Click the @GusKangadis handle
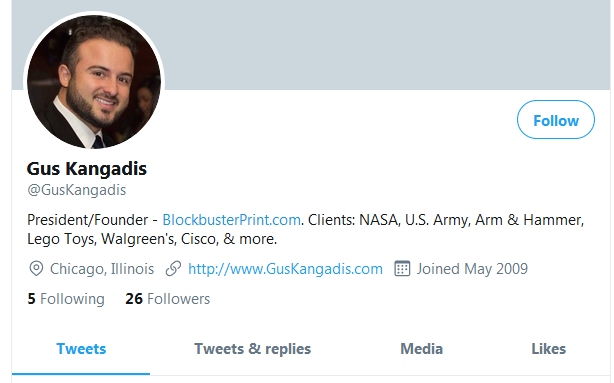Image resolution: width=614 pixels, height=383 pixels. (x=77, y=190)
